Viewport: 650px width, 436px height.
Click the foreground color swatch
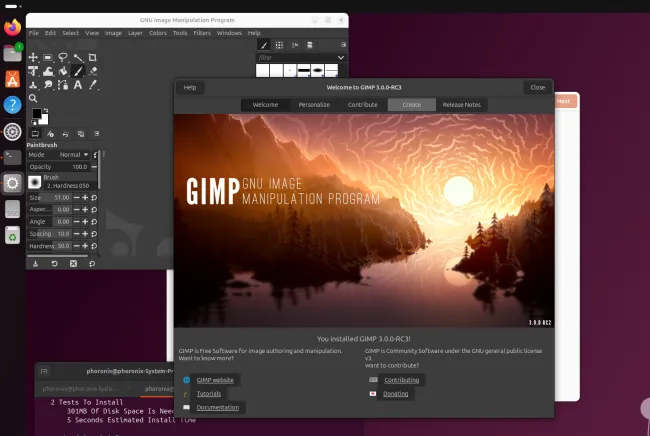point(36,113)
